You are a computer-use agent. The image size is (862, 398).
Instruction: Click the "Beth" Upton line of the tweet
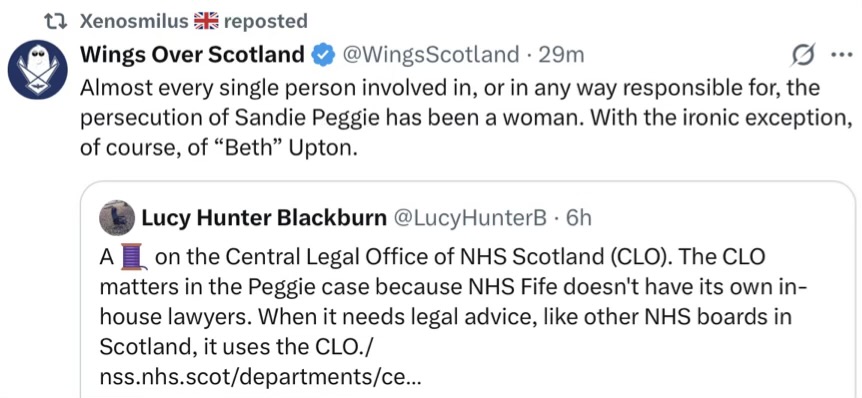tap(219, 148)
